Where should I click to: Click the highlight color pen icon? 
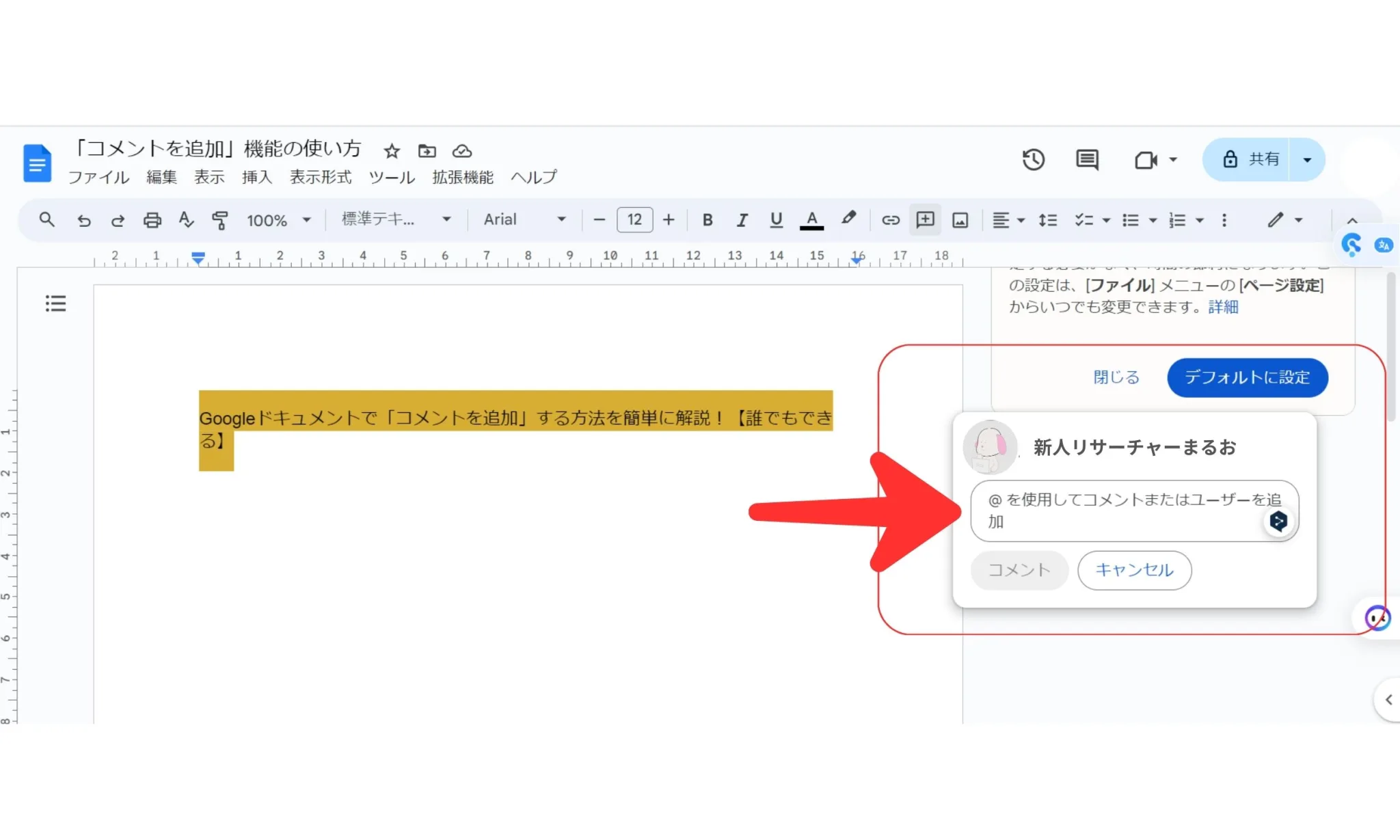(848, 219)
